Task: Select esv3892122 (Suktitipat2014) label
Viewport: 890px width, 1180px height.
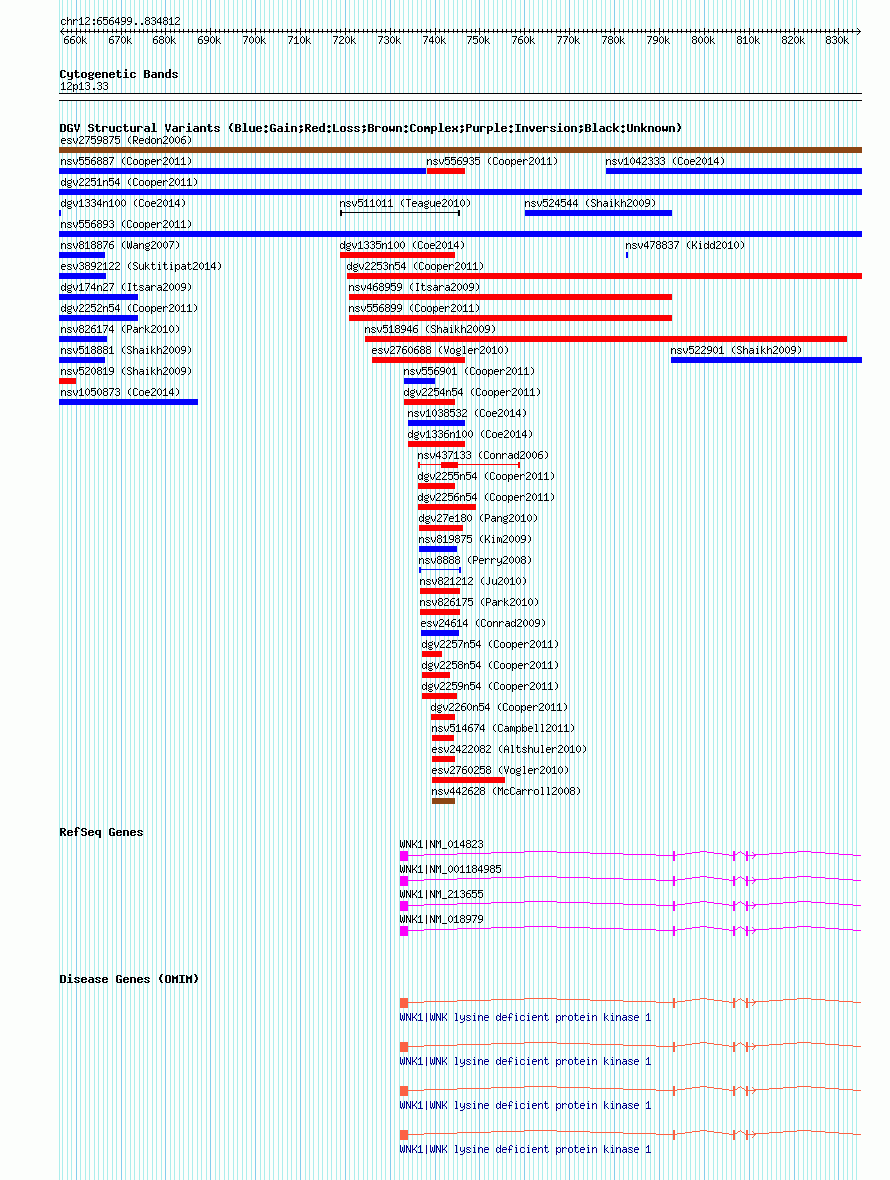Action: [141, 267]
